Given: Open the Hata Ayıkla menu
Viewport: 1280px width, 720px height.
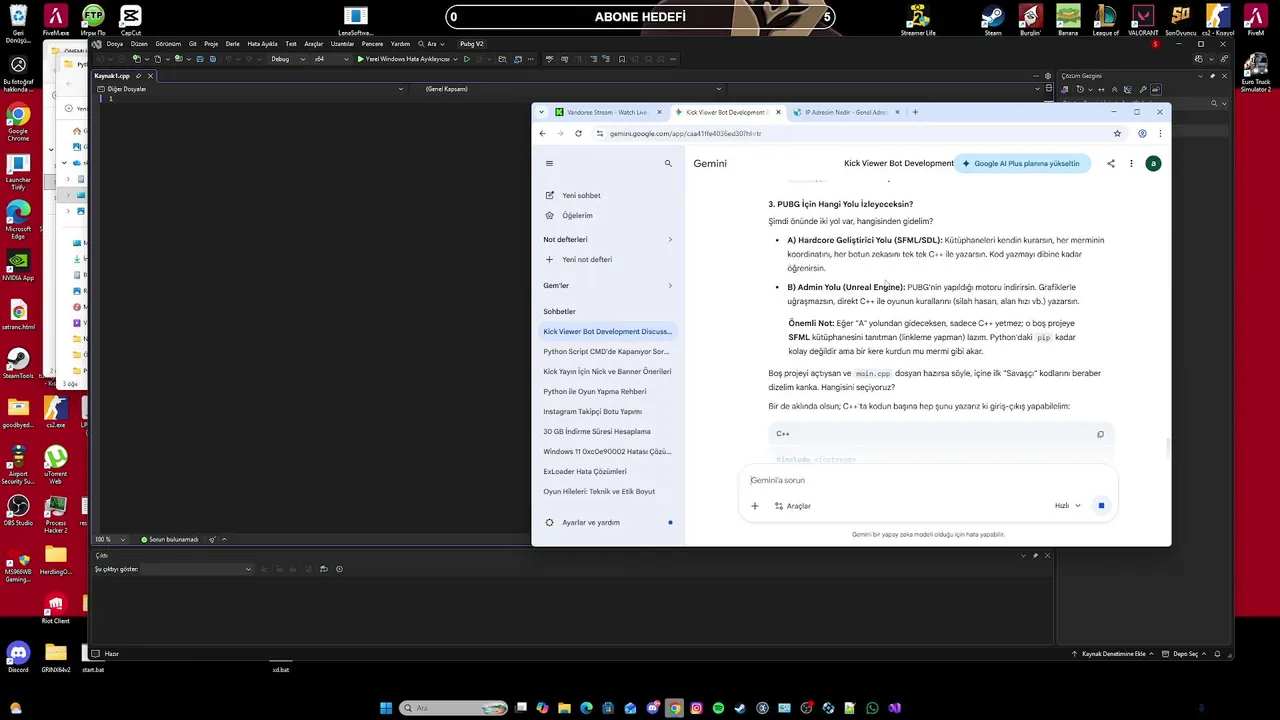Looking at the screenshot, I should [x=262, y=44].
